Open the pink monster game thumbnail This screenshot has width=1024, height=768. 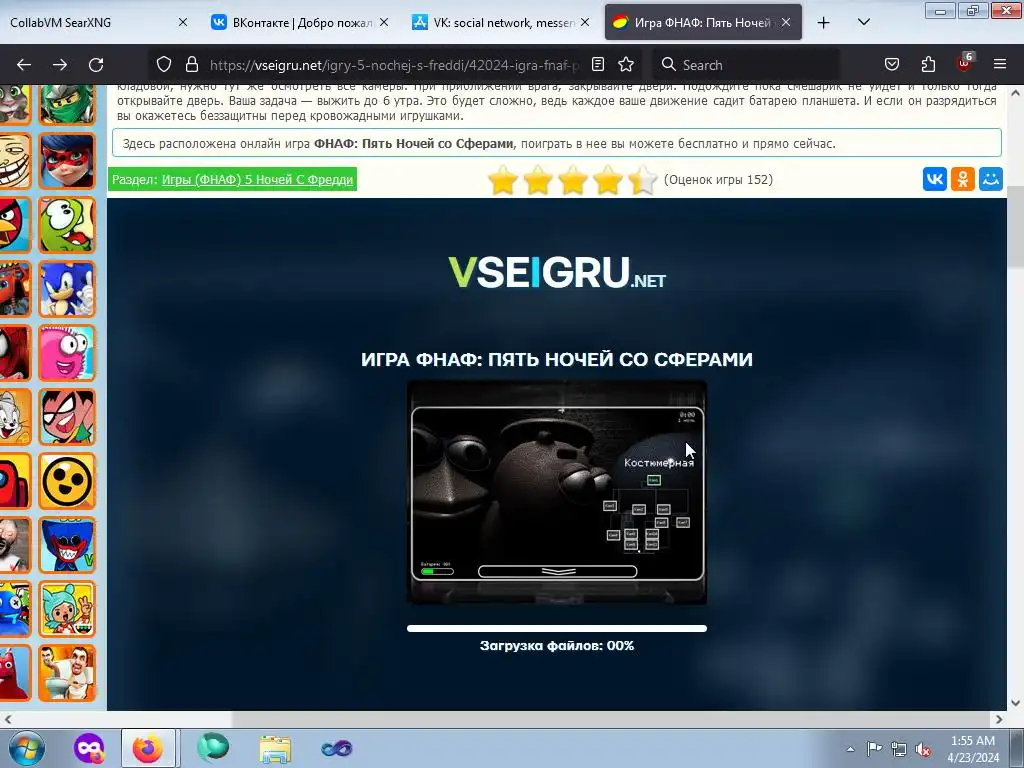point(67,353)
